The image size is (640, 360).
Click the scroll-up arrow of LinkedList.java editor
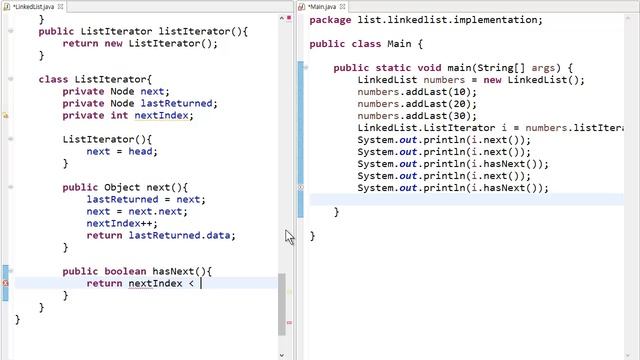pos(282,18)
